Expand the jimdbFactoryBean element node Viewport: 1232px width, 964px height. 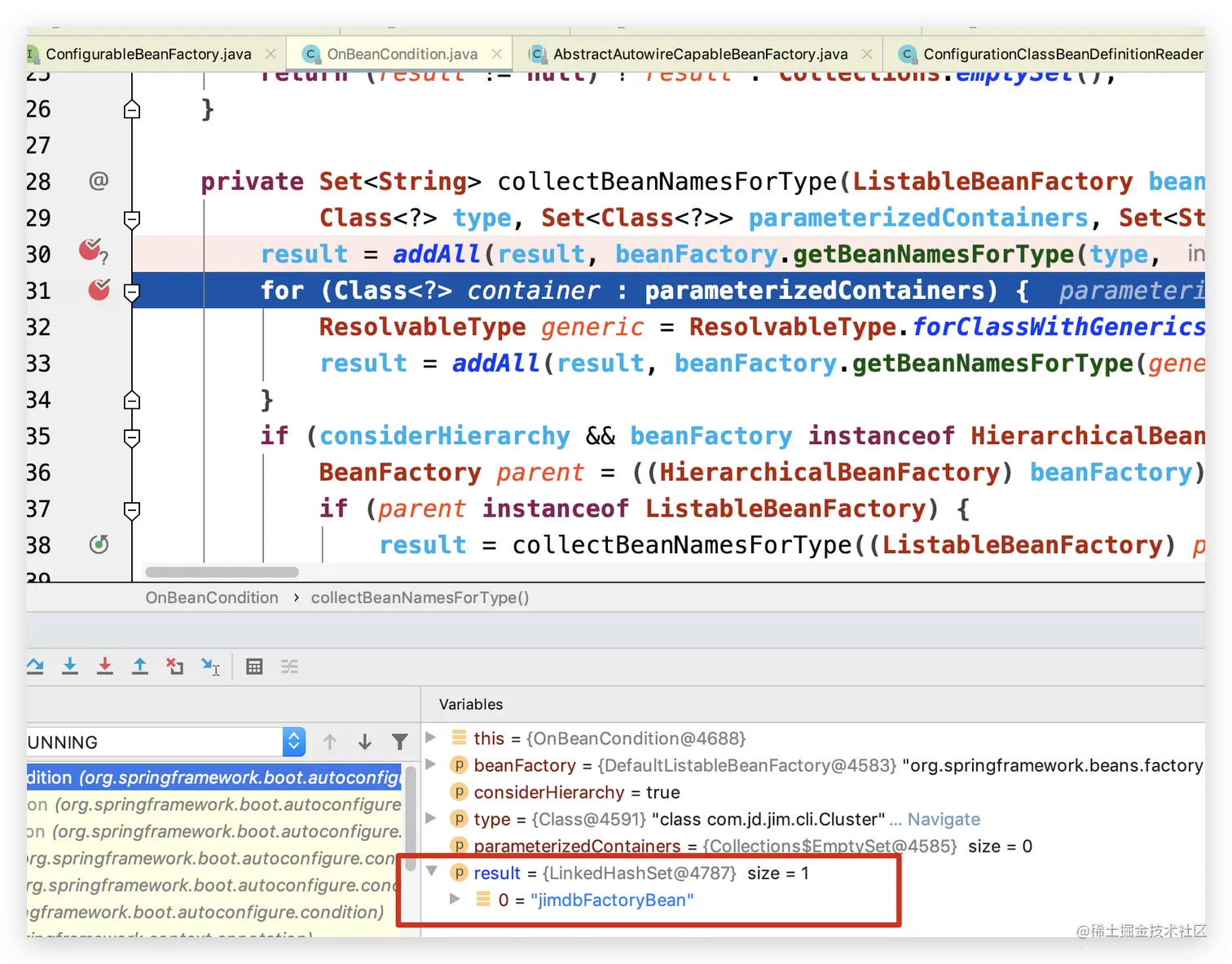pos(455,898)
